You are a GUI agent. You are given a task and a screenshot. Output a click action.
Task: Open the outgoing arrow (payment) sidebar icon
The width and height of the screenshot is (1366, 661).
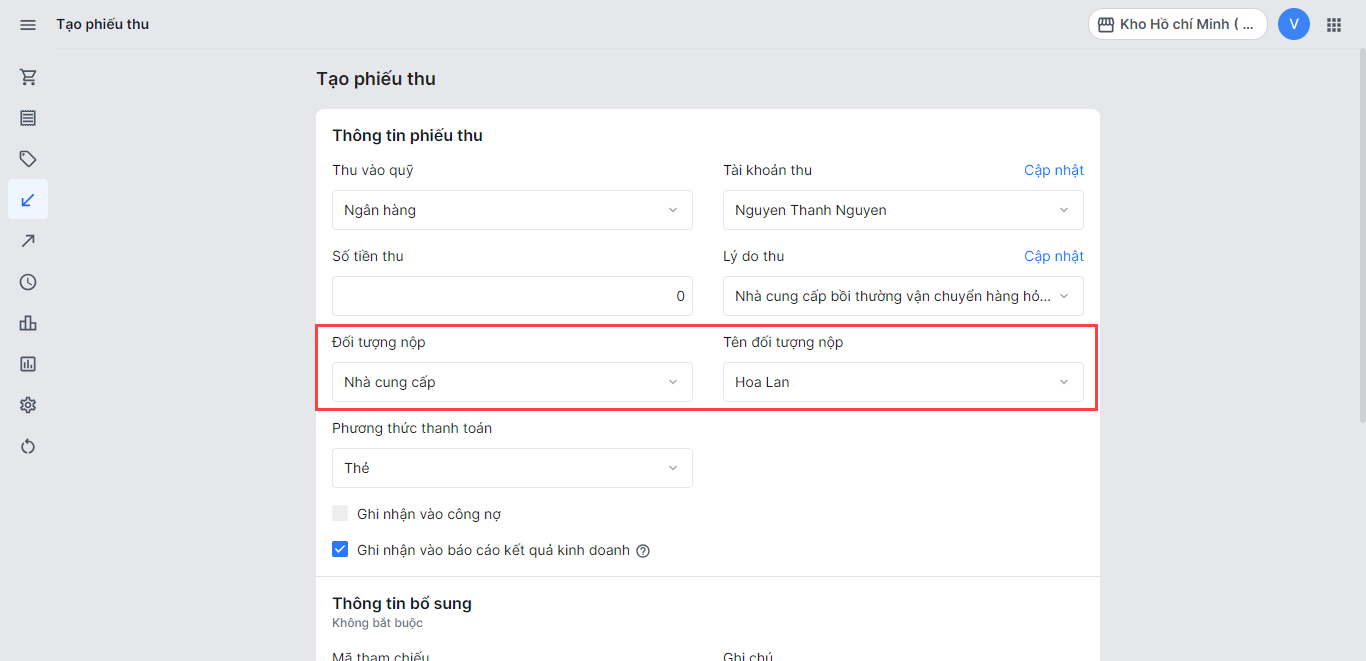pyautogui.click(x=28, y=241)
